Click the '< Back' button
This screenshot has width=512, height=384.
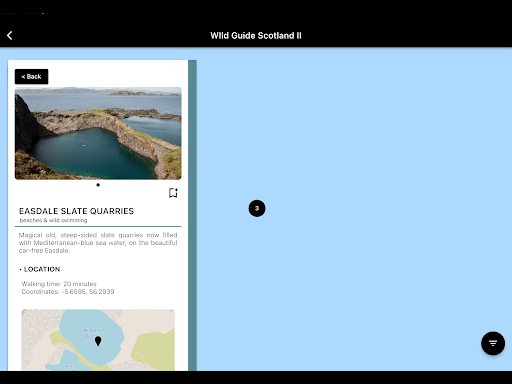coord(31,77)
